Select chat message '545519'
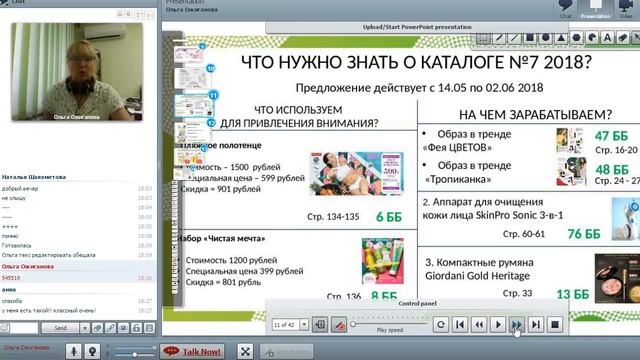The image size is (640, 360). coord(11,278)
